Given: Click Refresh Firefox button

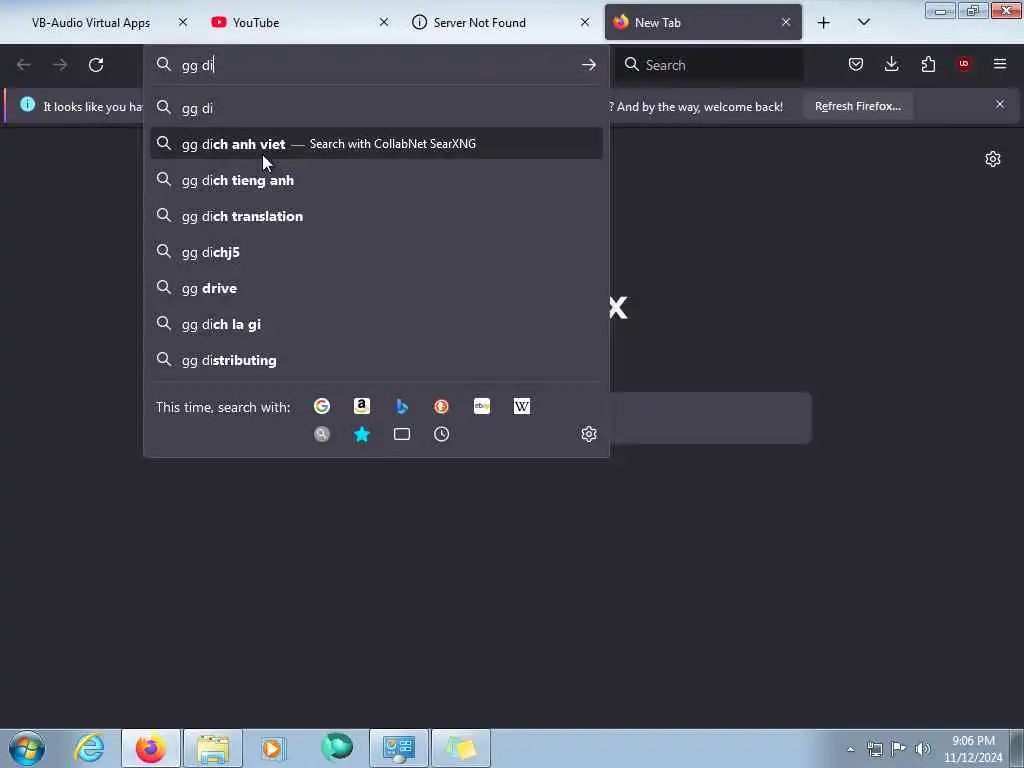Looking at the screenshot, I should point(857,106).
